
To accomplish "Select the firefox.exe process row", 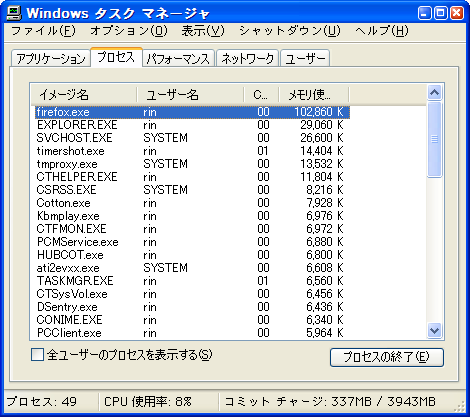I will point(192,112).
